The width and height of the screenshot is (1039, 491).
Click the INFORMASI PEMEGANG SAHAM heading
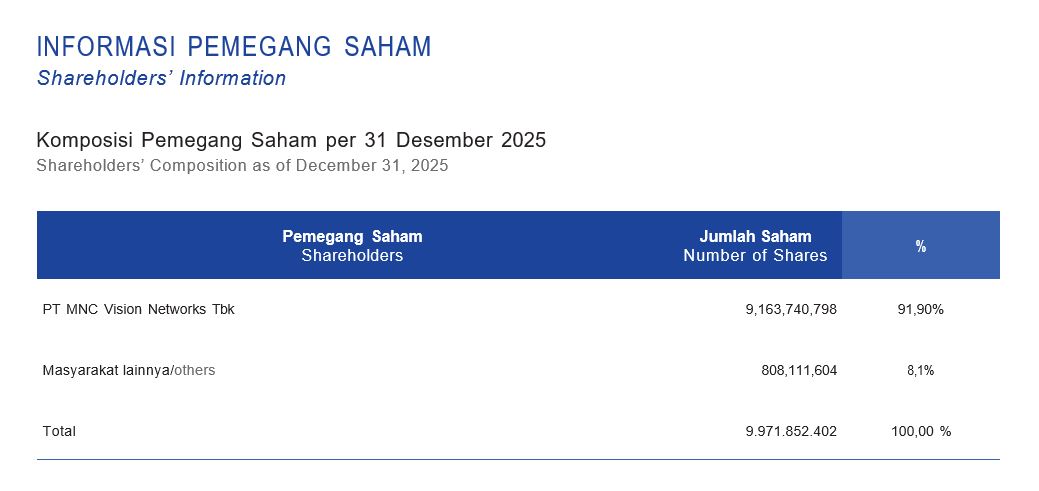click(234, 47)
